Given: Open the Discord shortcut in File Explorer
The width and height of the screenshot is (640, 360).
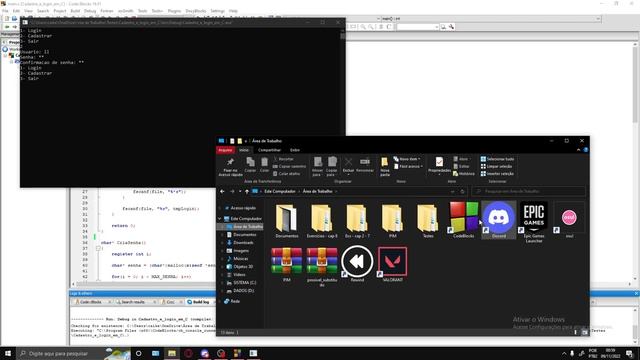Looking at the screenshot, I should click(498, 220).
